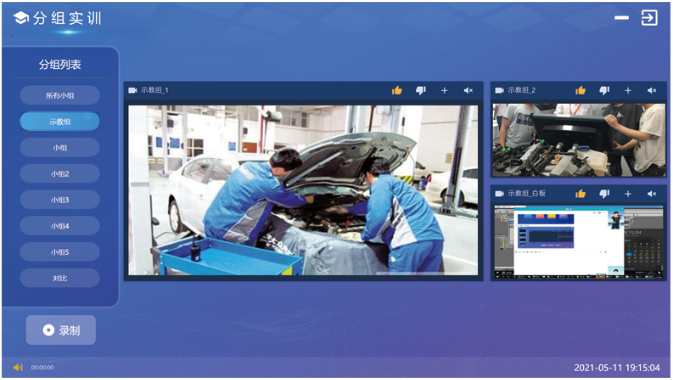Start recording with the 录制 button
The image size is (673, 380).
(61, 330)
